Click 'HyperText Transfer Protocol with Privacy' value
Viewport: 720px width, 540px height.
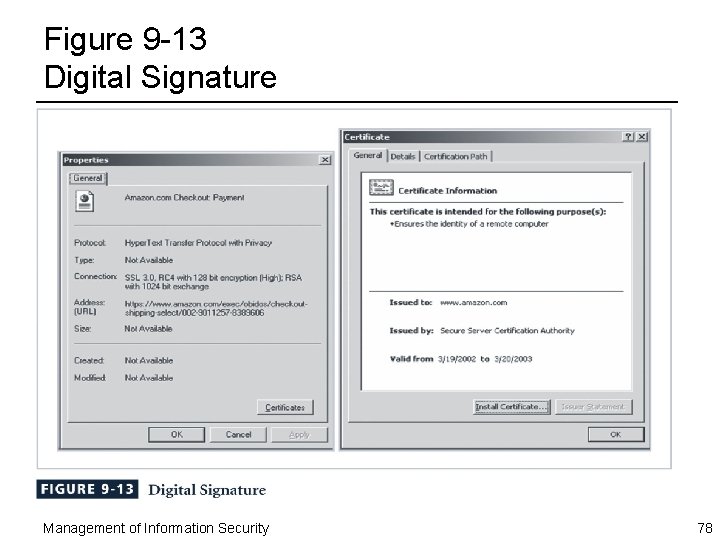click(x=198, y=242)
